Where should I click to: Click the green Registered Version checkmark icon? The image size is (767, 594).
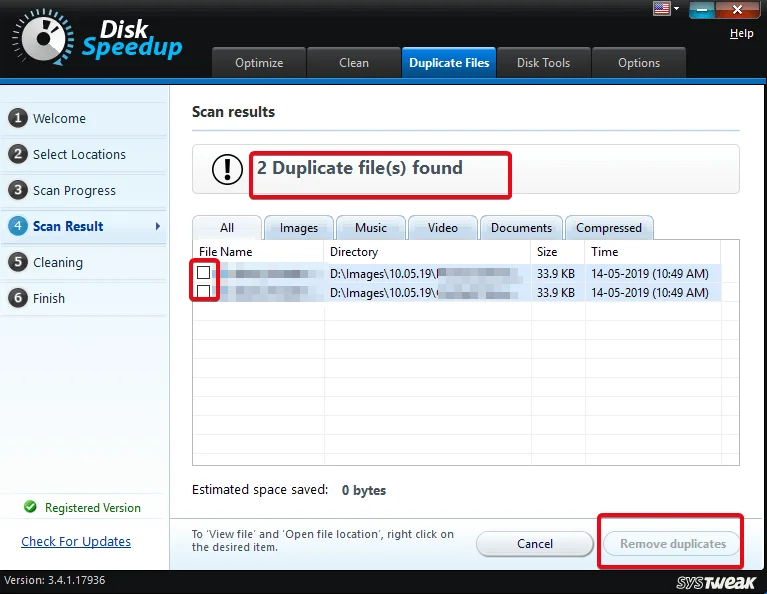(30, 507)
